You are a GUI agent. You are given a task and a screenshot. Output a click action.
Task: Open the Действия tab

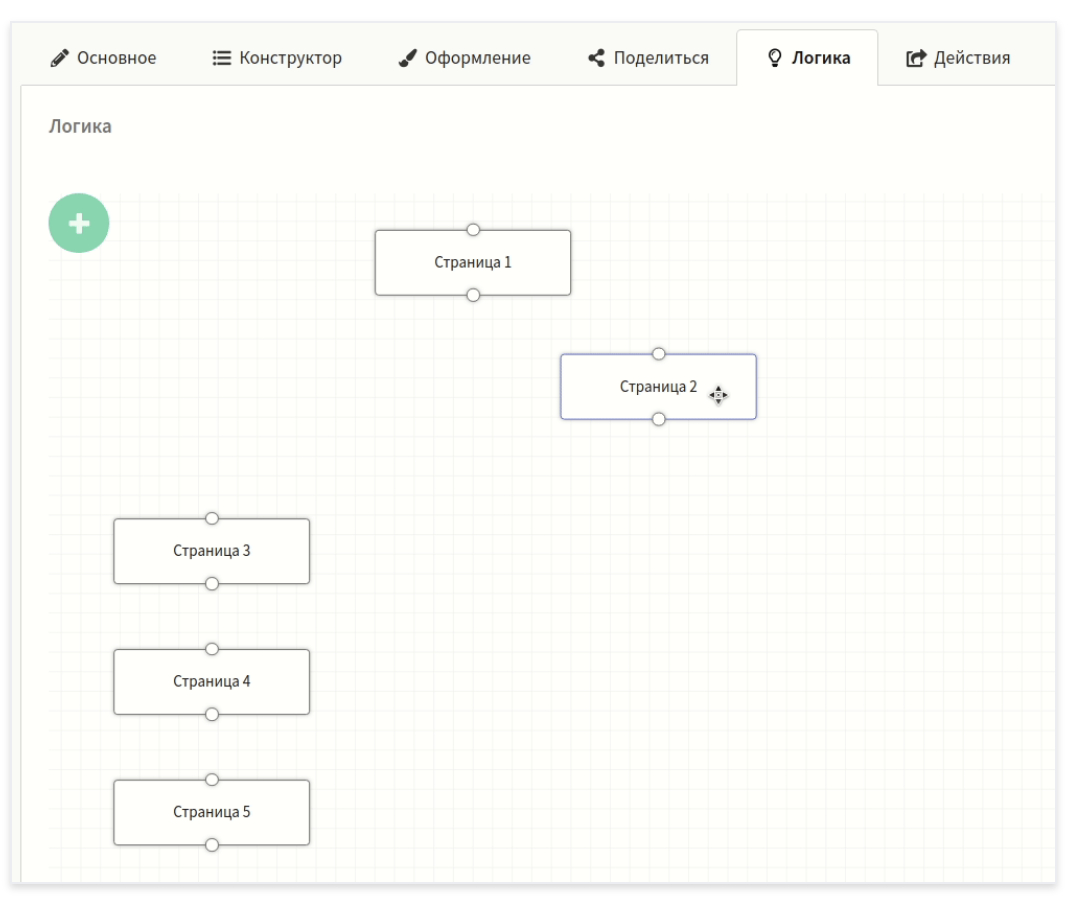pos(958,58)
